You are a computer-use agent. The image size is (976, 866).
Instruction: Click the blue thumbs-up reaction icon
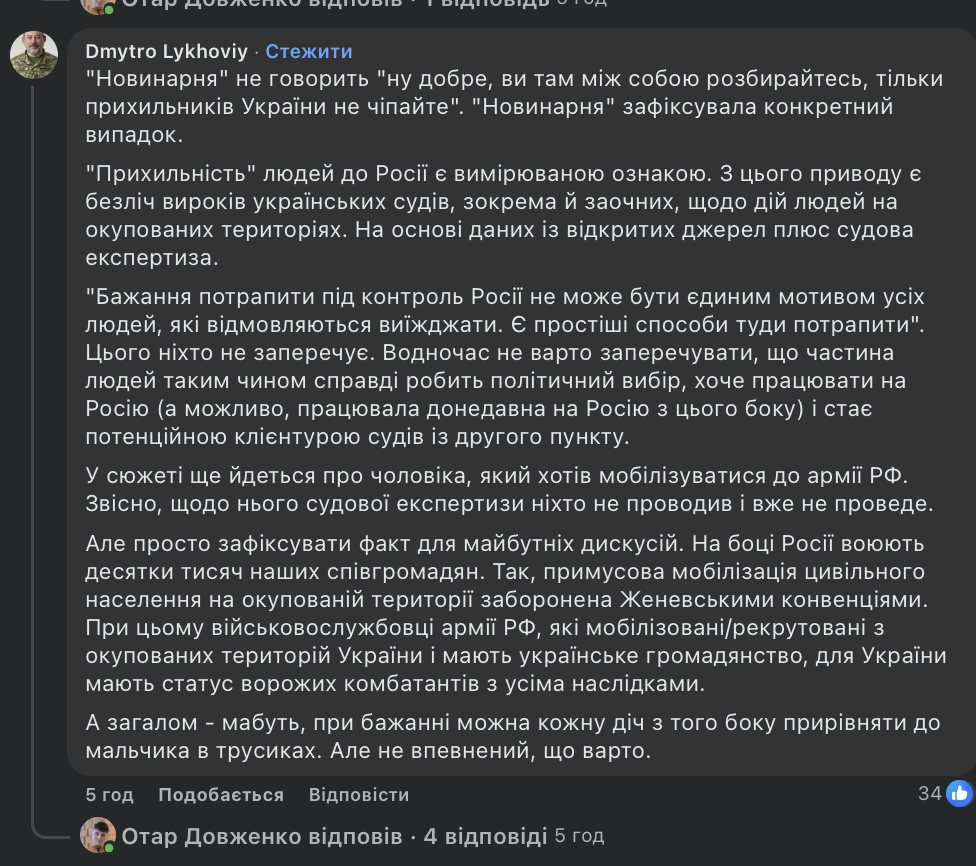click(959, 794)
